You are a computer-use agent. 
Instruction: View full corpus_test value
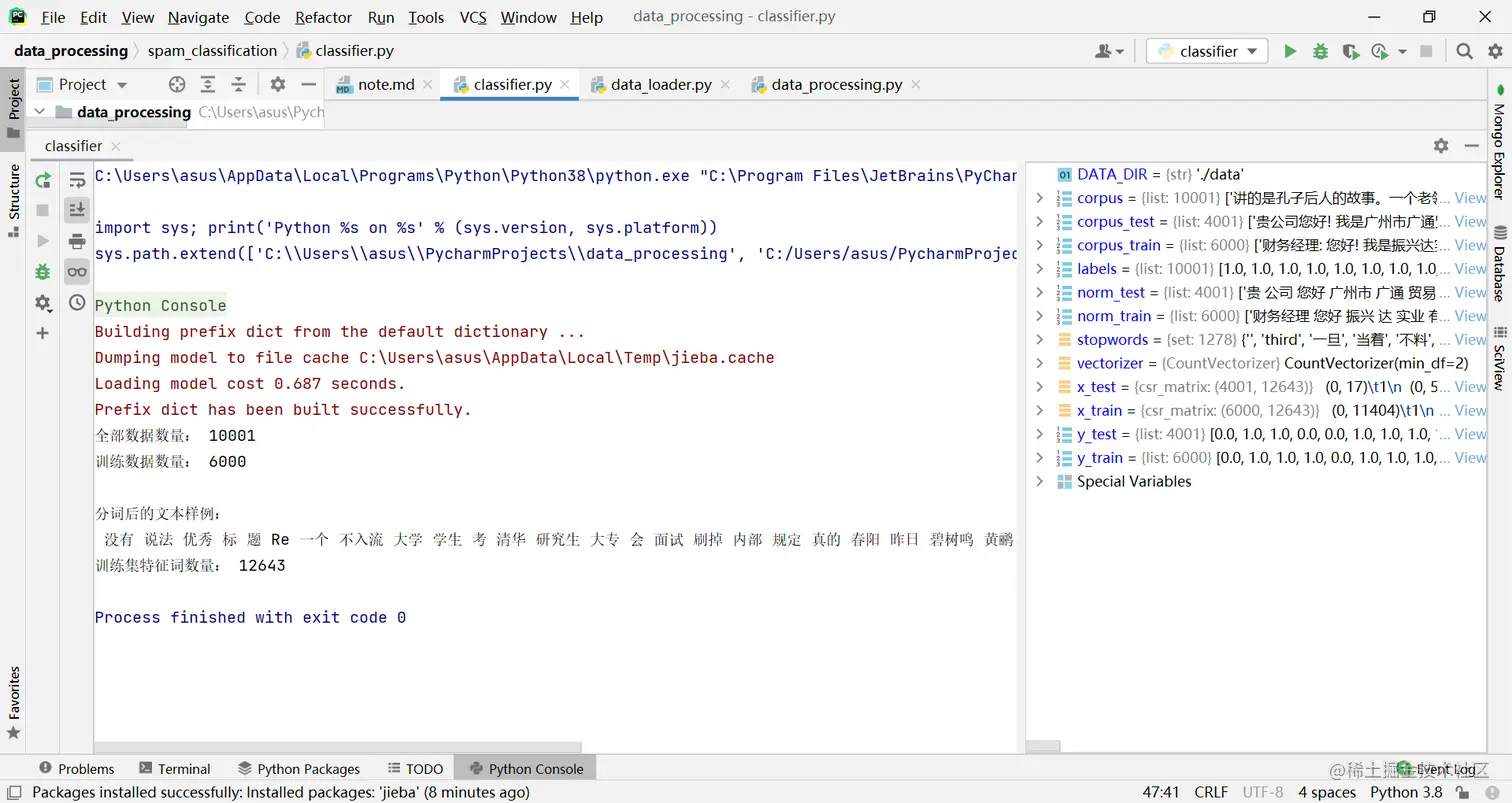(1470, 222)
